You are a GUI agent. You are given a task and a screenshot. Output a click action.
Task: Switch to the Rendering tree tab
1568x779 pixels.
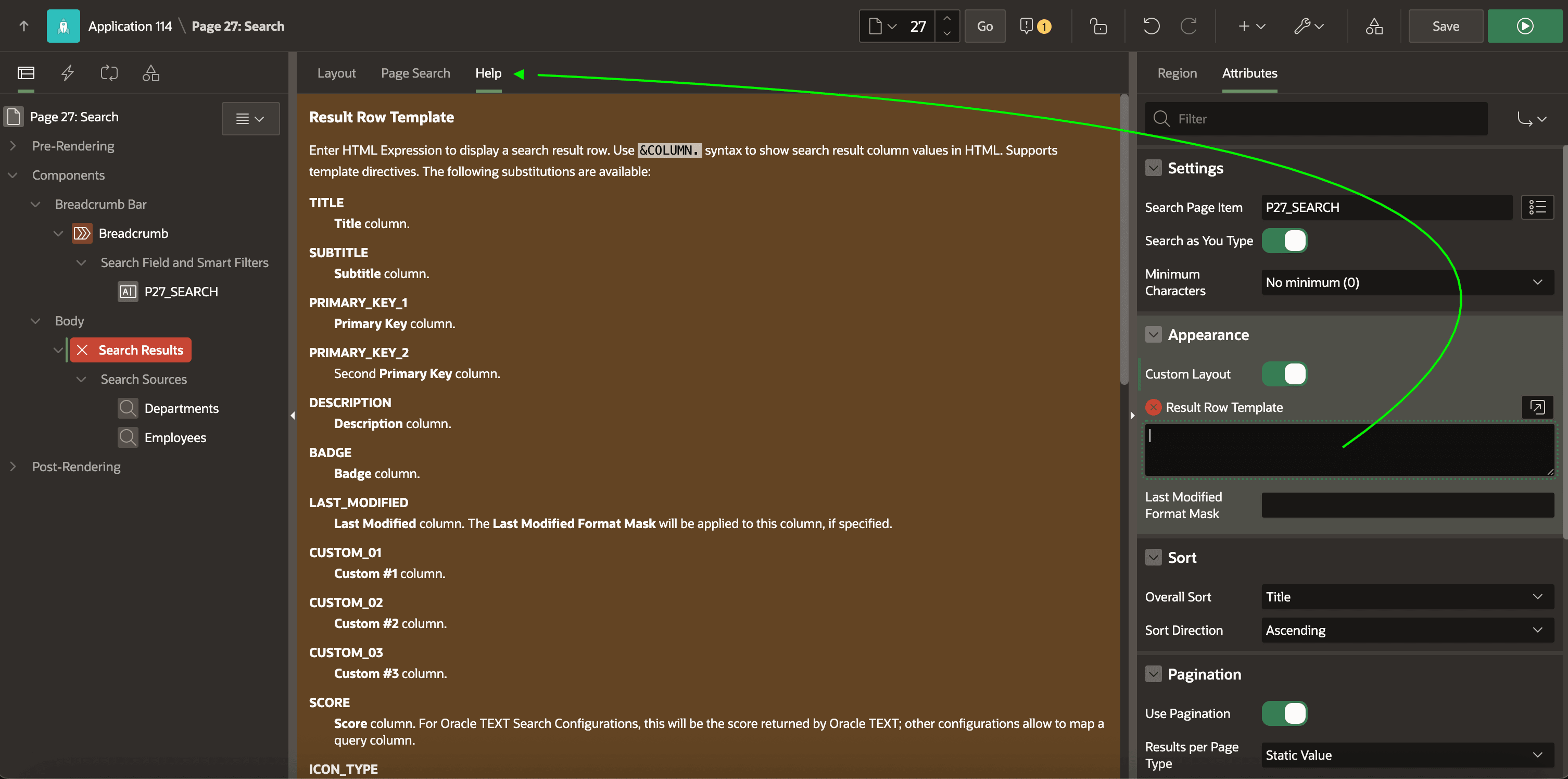coord(26,73)
